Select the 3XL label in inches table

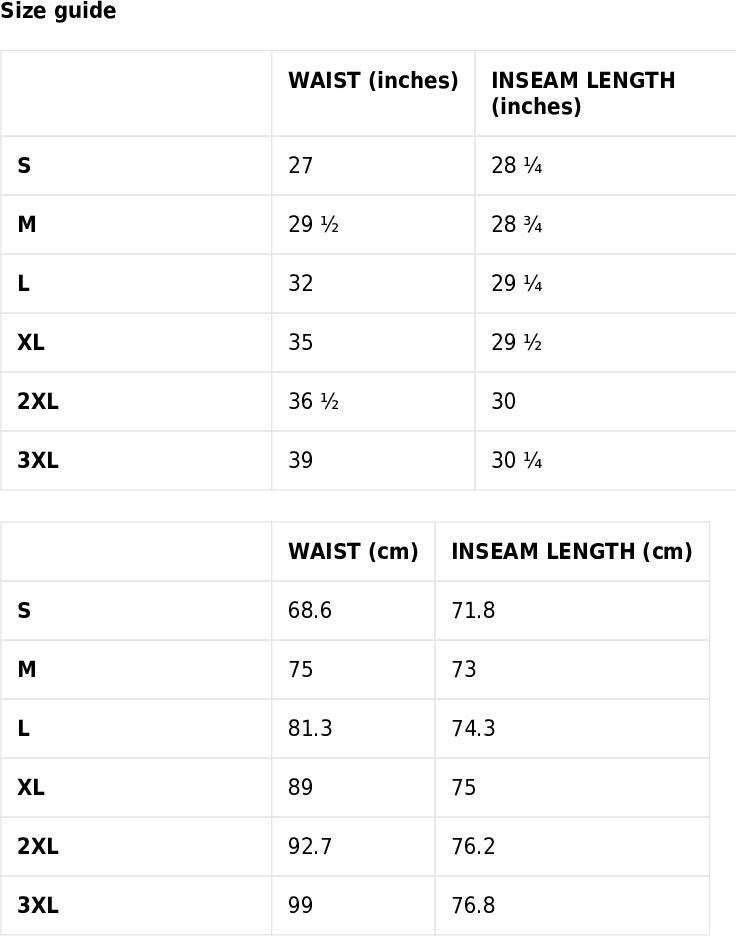(x=38, y=460)
